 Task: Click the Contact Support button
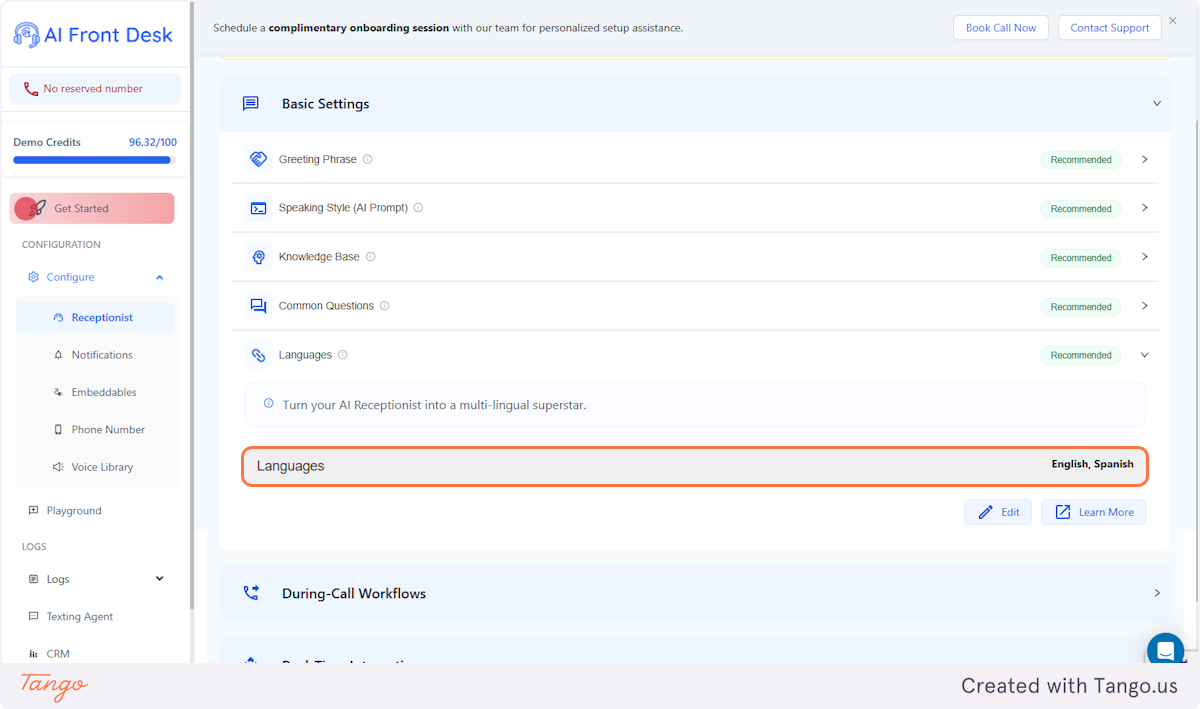[1110, 28]
